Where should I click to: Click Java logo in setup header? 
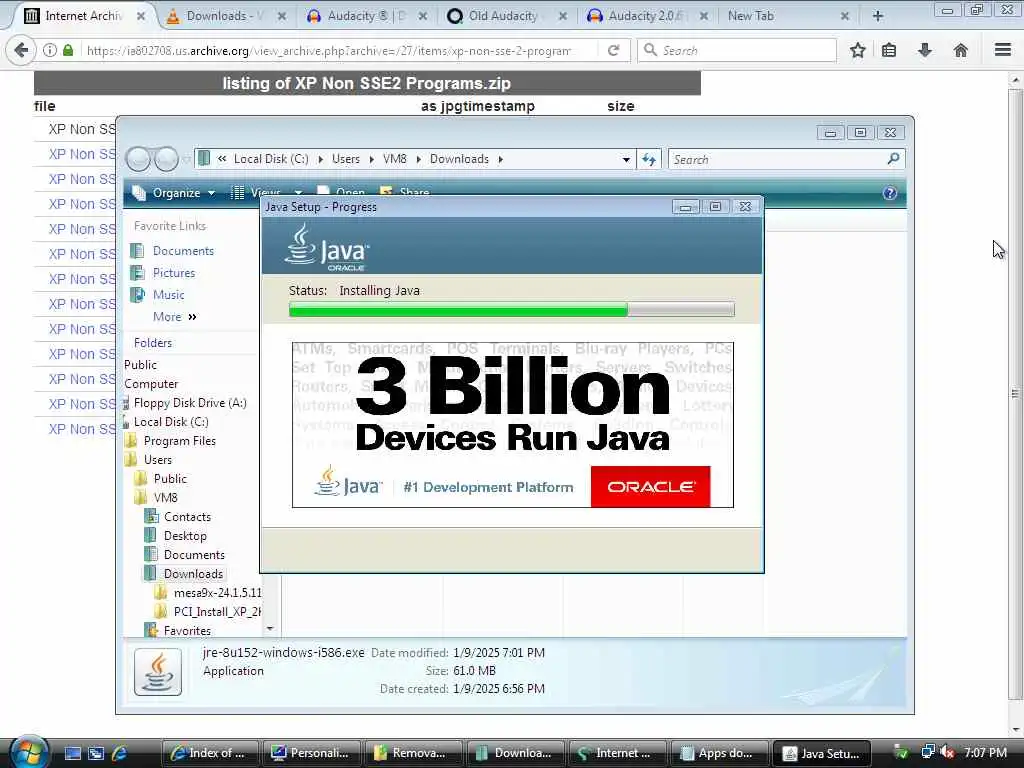coord(327,248)
